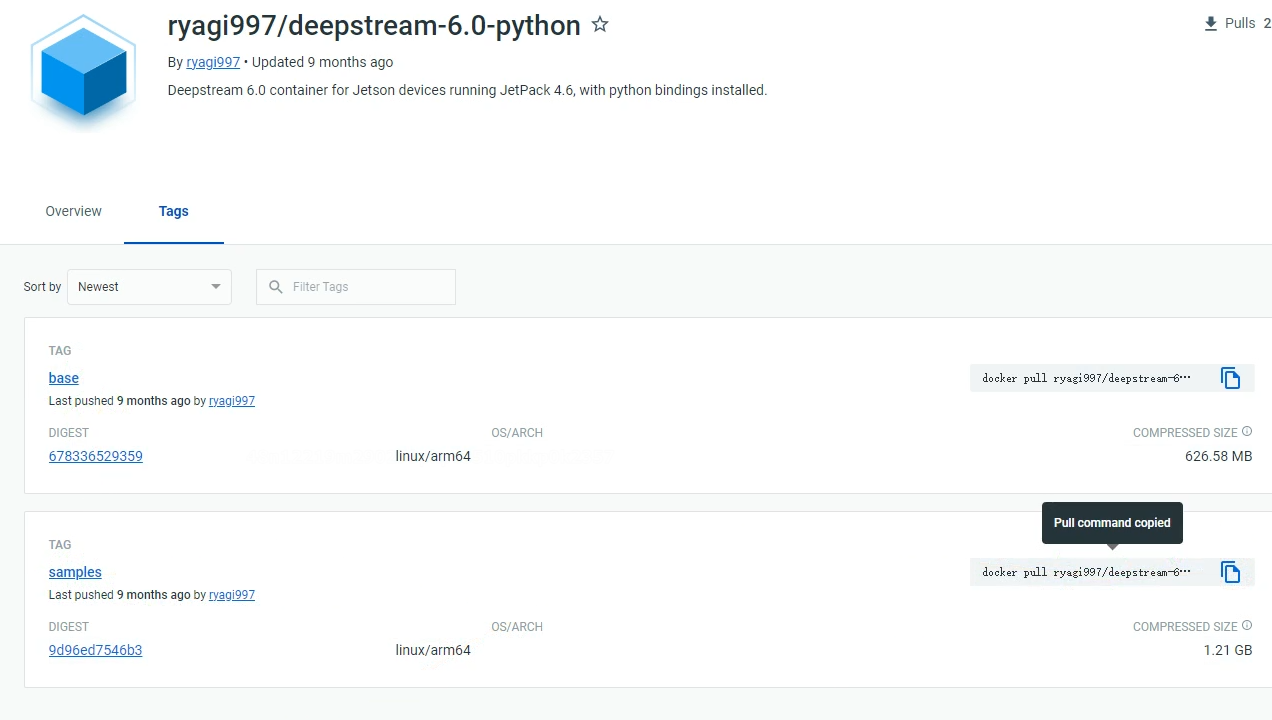Copy pull command for base tag
The height and width of the screenshot is (720, 1272).
(1230, 378)
